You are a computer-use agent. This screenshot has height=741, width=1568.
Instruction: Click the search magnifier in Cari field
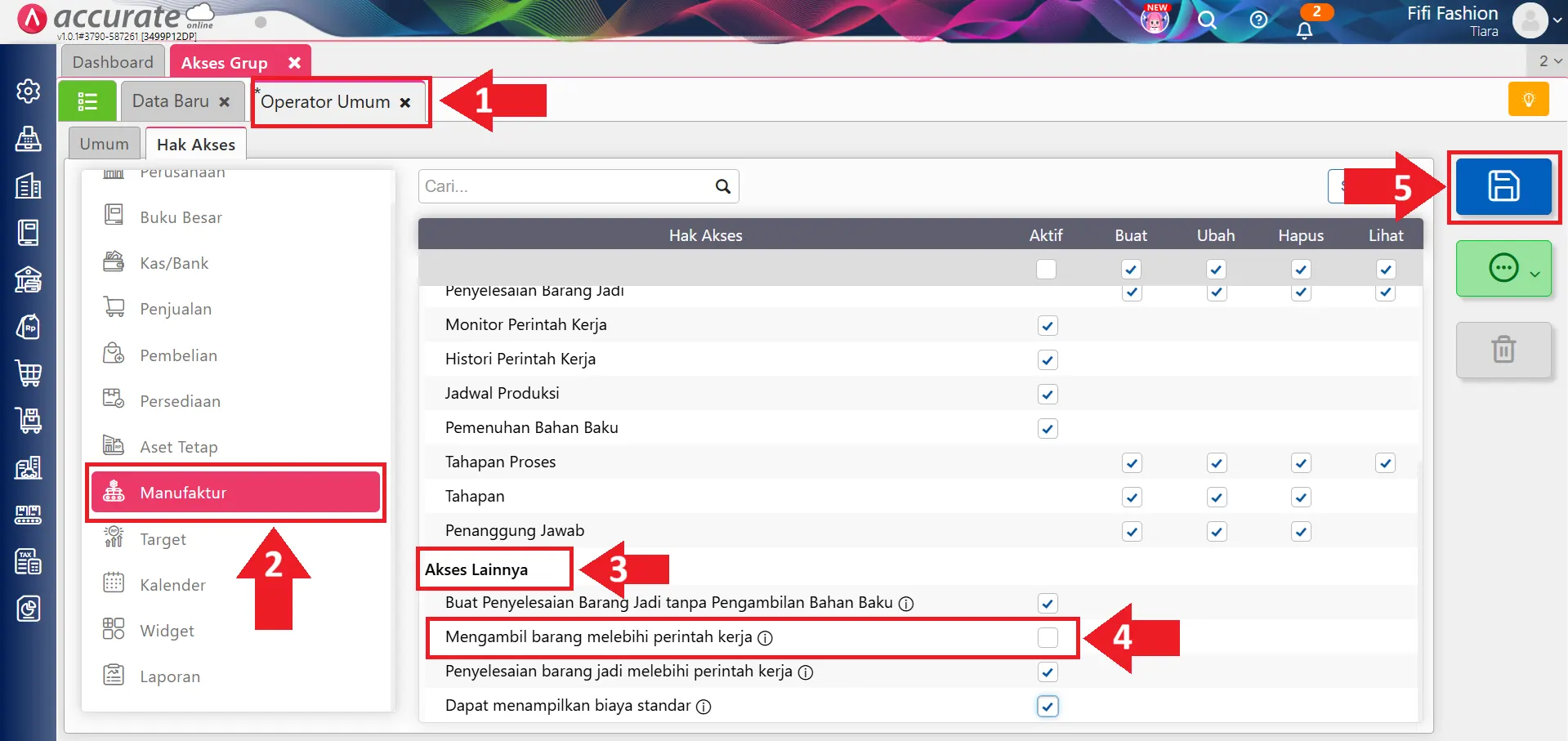coord(722,186)
